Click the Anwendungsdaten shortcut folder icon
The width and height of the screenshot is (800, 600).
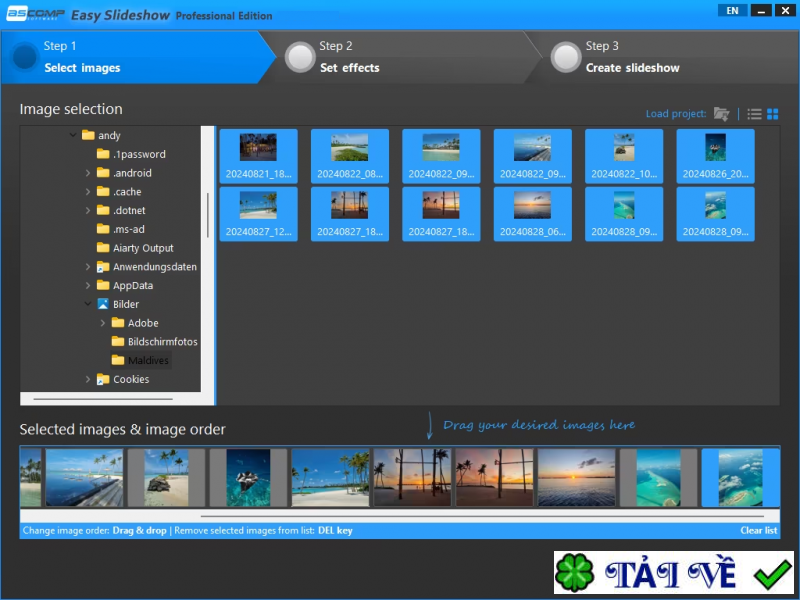pos(103,267)
